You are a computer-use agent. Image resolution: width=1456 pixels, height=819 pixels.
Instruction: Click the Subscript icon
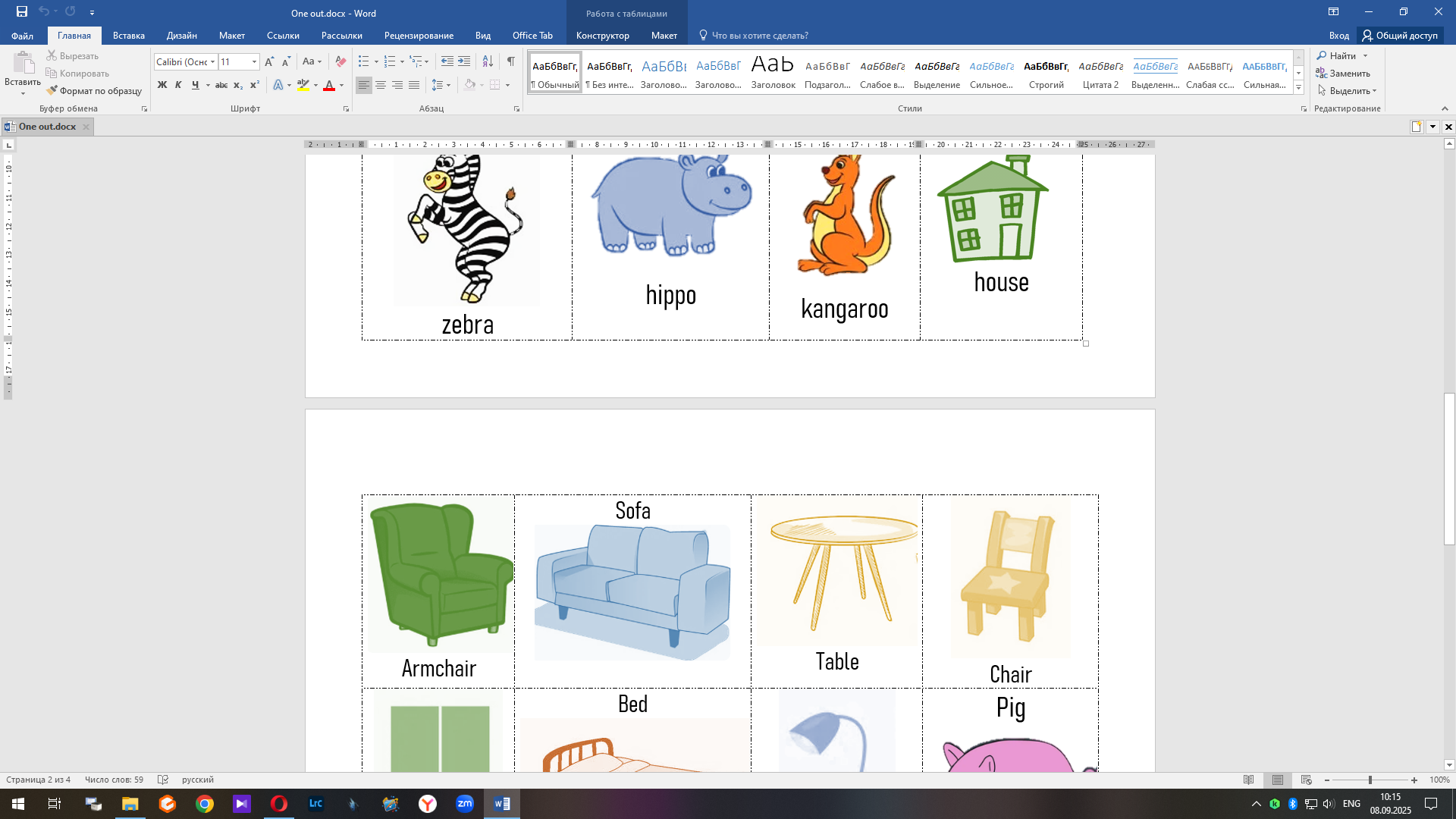(x=237, y=85)
